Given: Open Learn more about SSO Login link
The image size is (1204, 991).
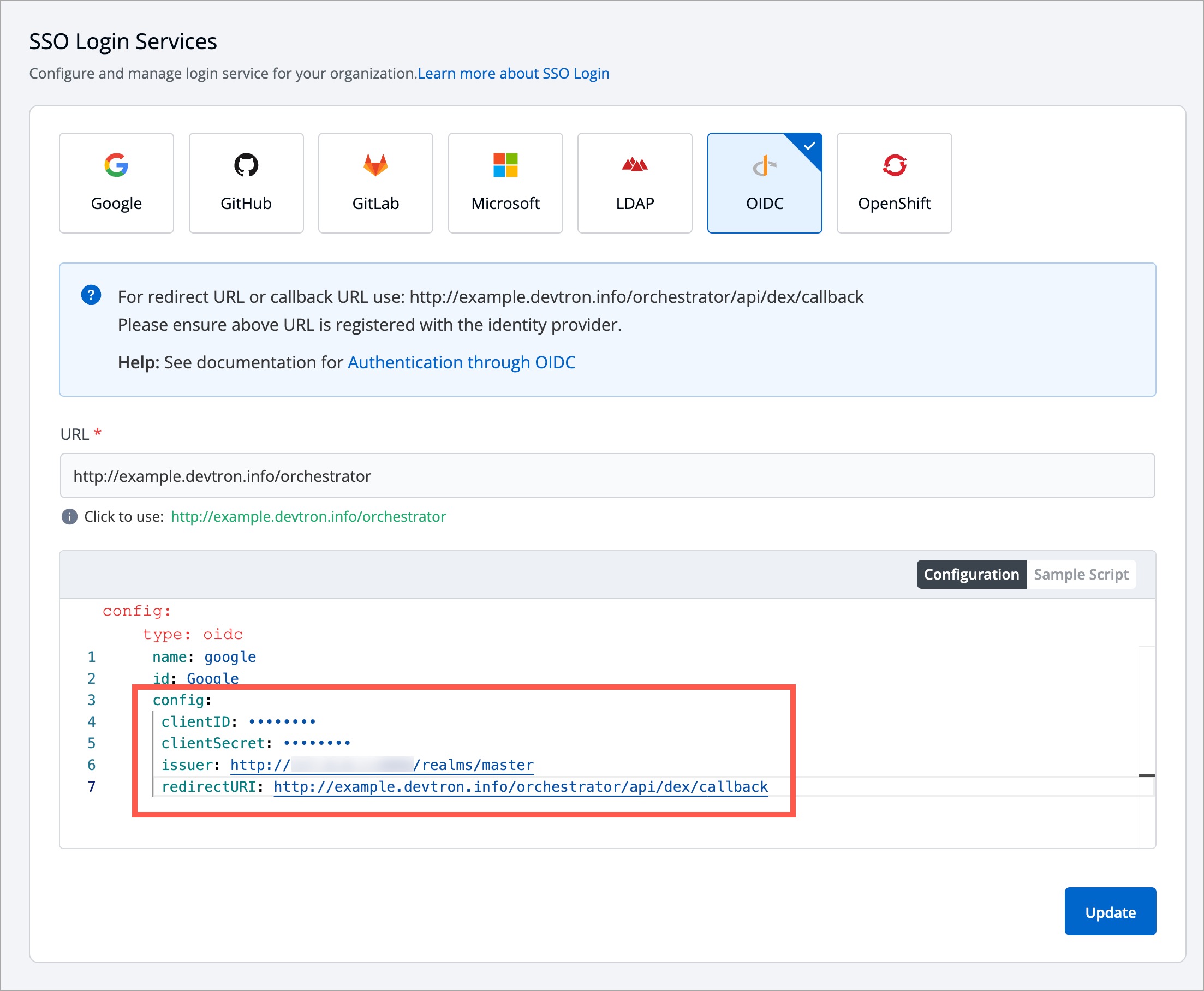Looking at the screenshot, I should point(513,74).
